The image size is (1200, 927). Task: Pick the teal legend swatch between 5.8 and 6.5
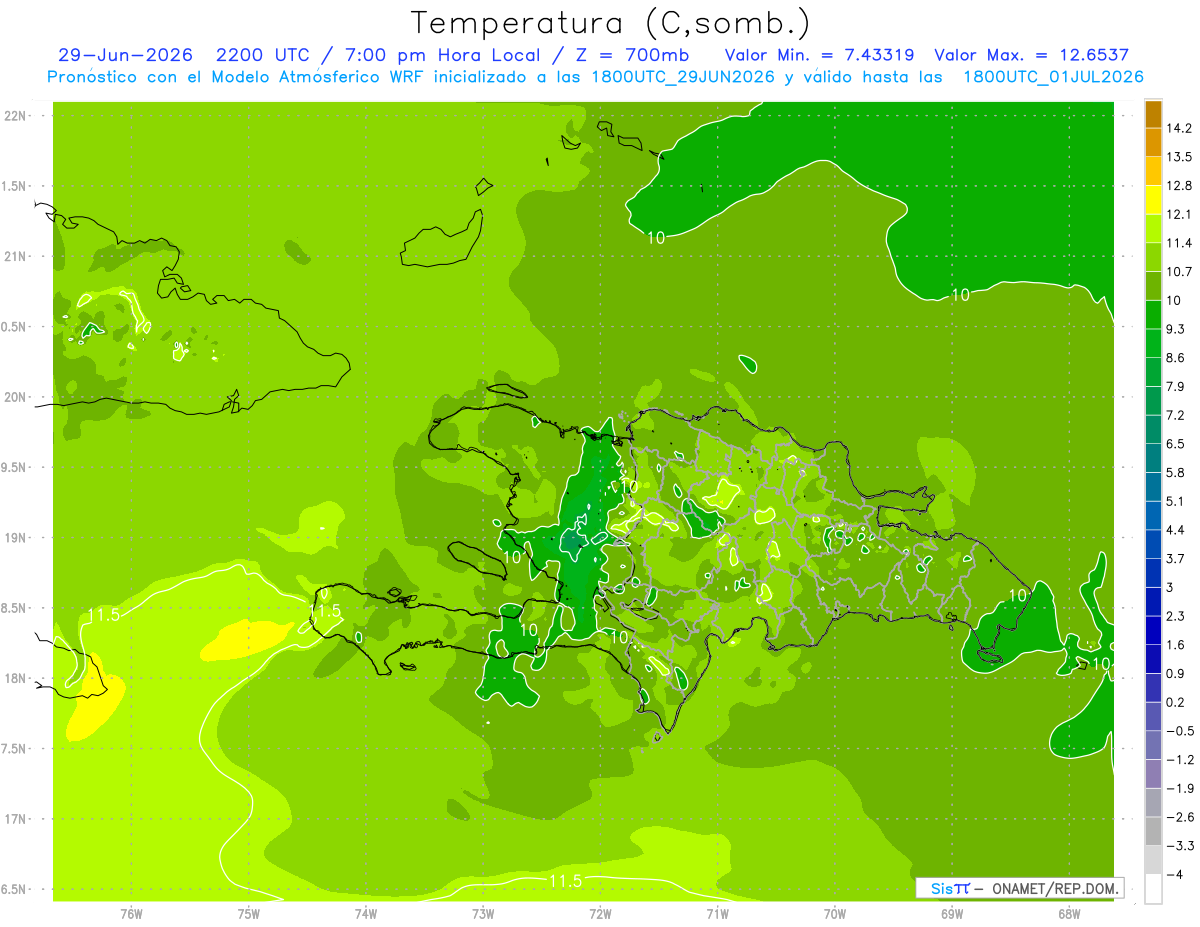(x=1153, y=457)
